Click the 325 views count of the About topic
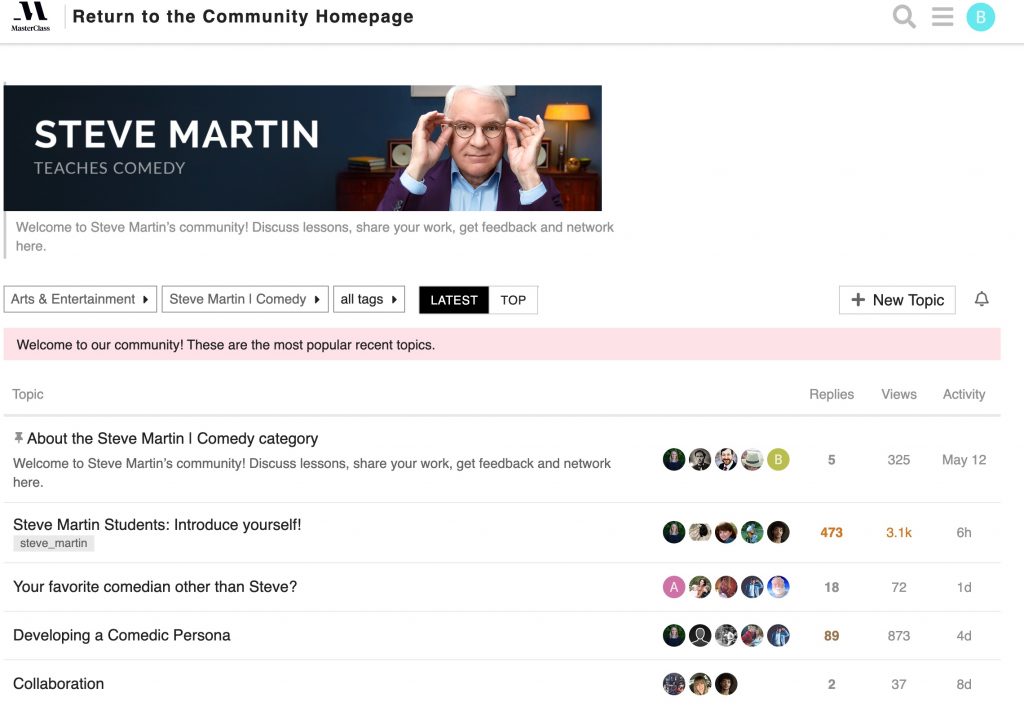 point(899,460)
